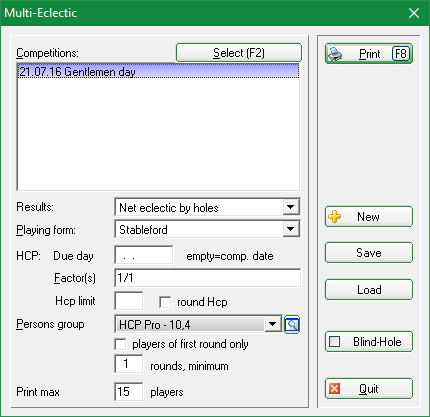Expand the Results dropdown list
The height and width of the screenshot is (417, 430).
tap(291, 207)
